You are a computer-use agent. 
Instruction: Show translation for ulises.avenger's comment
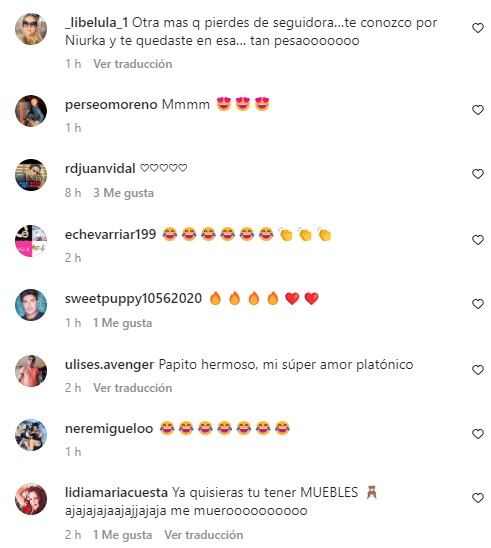(x=132, y=388)
